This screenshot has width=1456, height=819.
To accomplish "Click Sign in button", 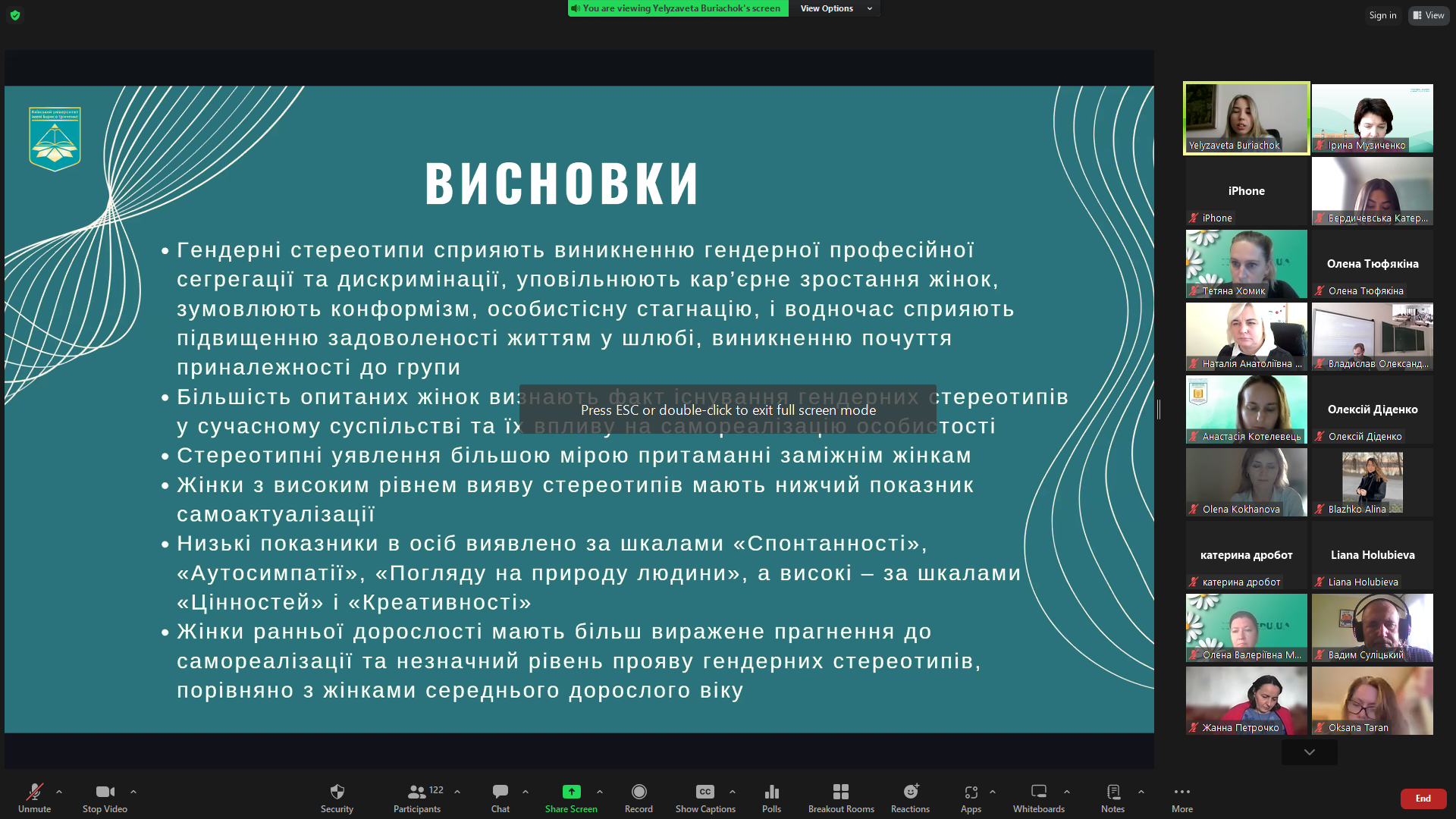I will pyautogui.click(x=1382, y=15).
